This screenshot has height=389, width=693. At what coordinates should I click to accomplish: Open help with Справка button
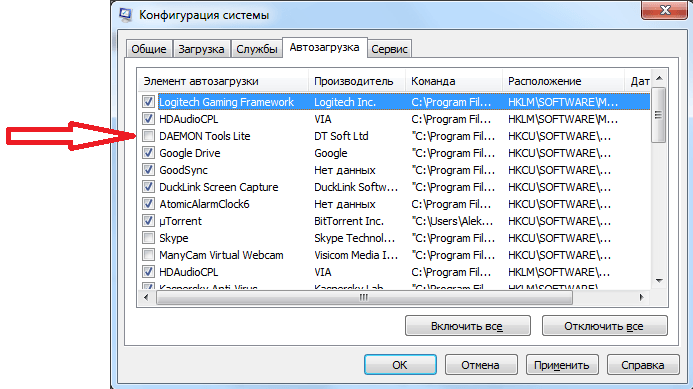click(x=643, y=365)
